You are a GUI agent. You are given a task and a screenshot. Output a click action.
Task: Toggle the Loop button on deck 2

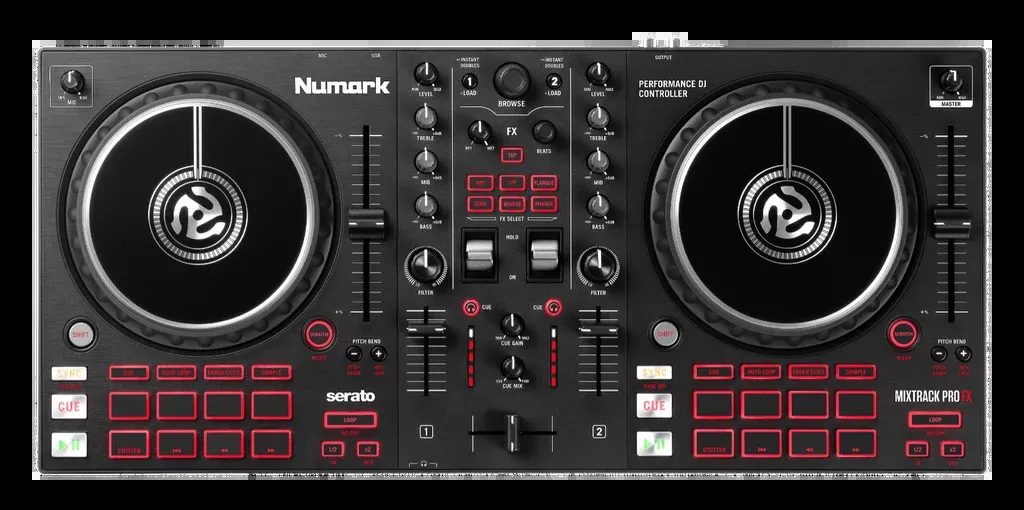click(935, 419)
